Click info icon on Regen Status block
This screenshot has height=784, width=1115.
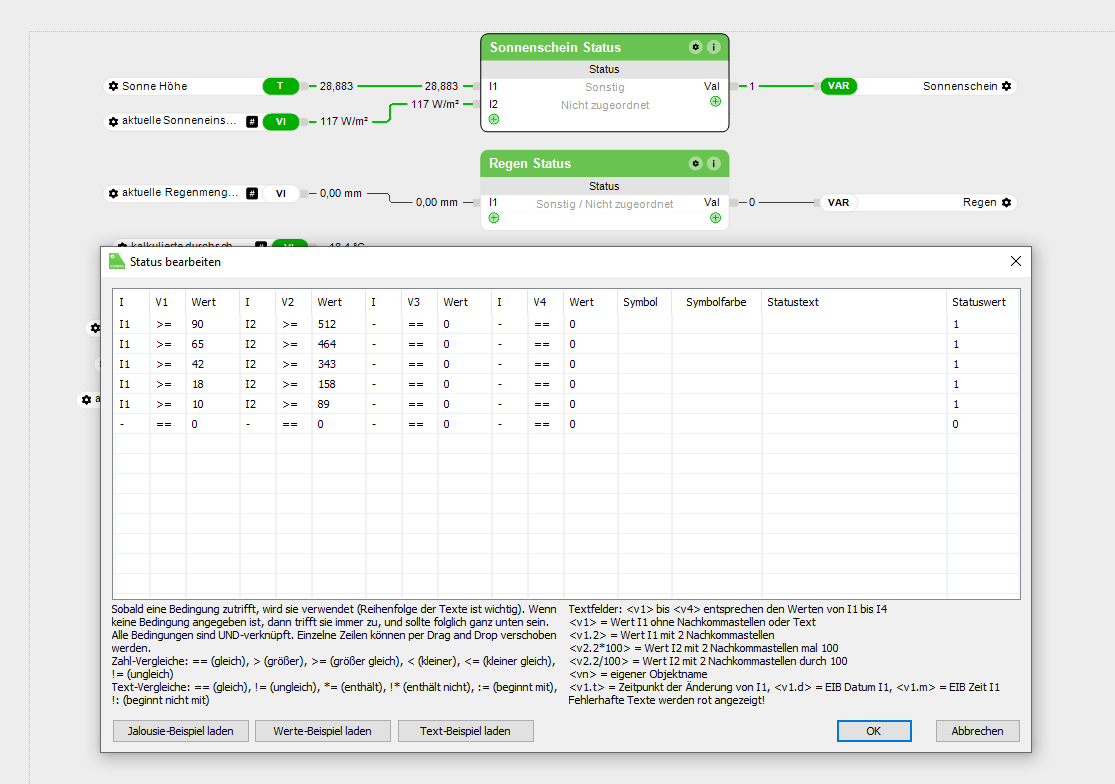point(713,163)
